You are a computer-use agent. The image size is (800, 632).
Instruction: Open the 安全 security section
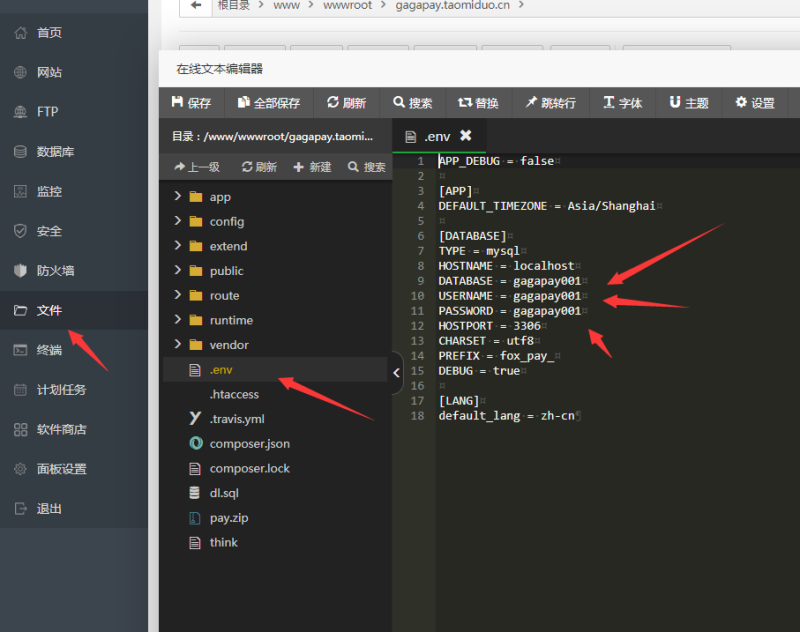coord(49,231)
